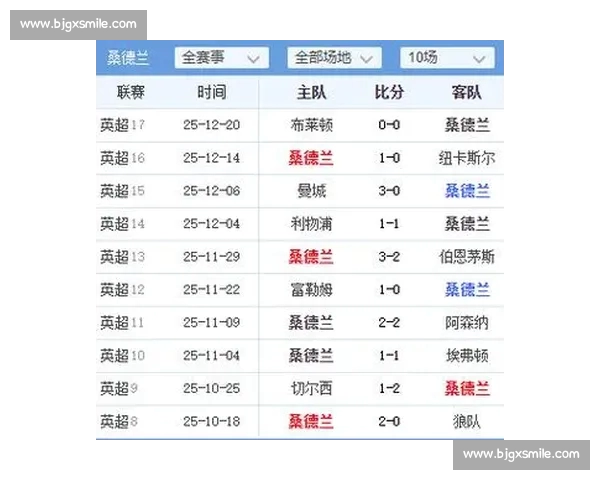
Task: Click league label 英超 16
Action: point(122,158)
